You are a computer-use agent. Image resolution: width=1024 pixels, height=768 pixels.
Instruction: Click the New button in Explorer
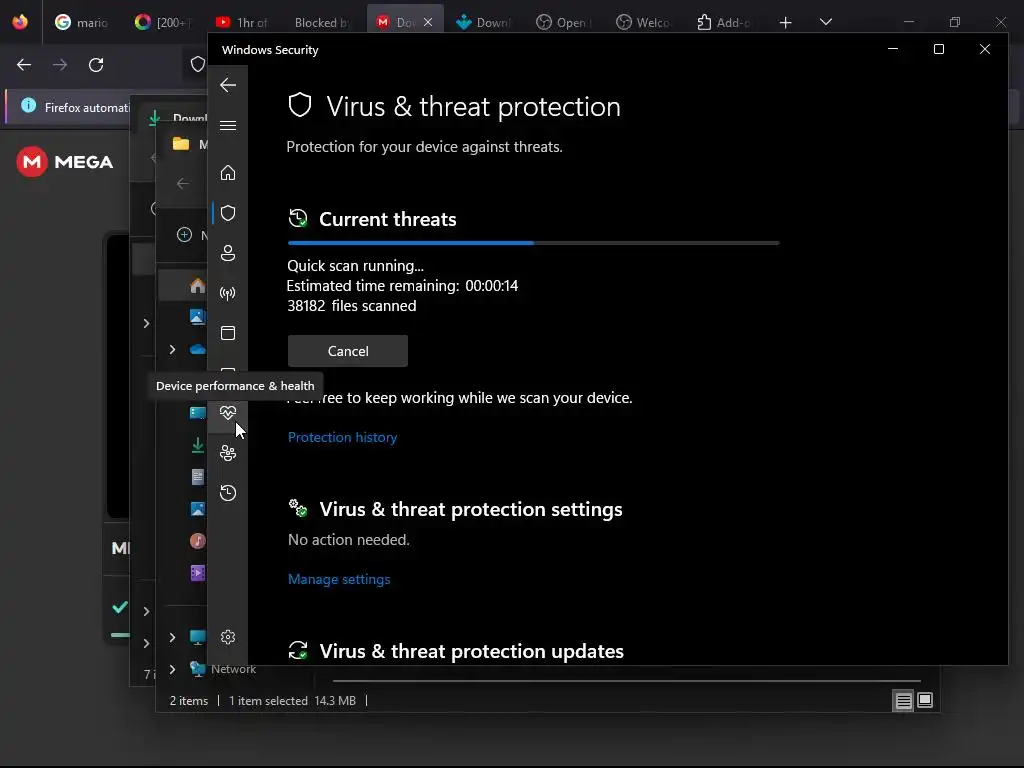(x=192, y=235)
